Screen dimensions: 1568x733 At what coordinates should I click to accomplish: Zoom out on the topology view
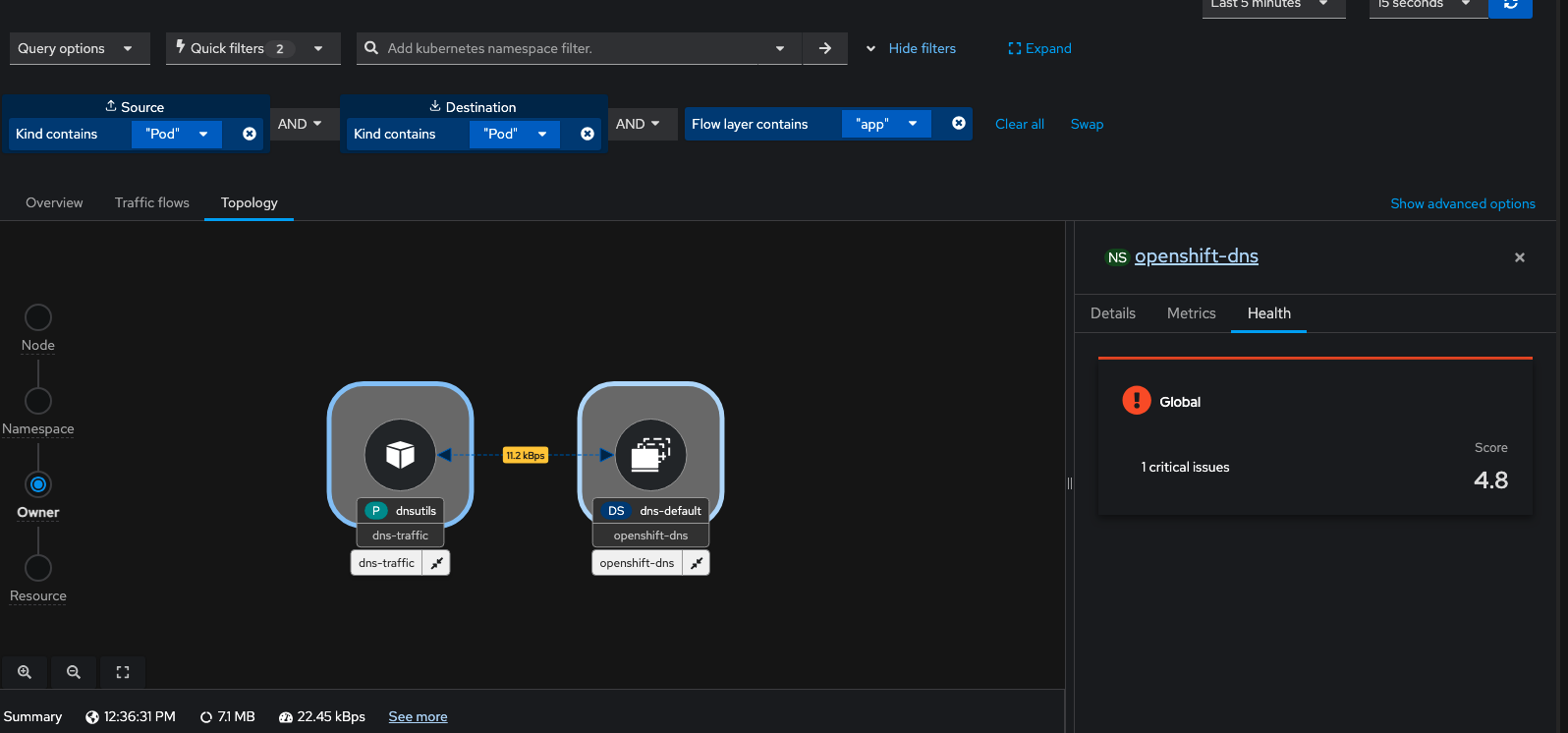point(74,672)
